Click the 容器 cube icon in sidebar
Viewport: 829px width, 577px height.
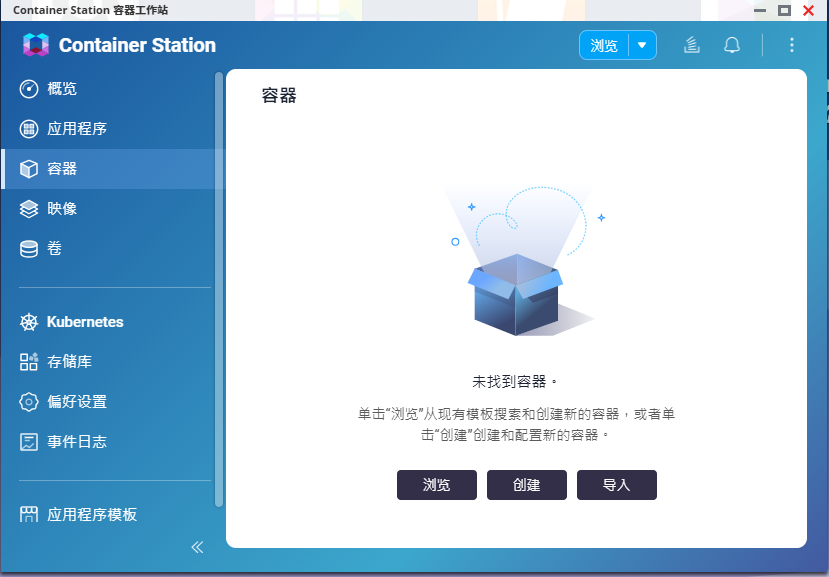coord(29,169)
